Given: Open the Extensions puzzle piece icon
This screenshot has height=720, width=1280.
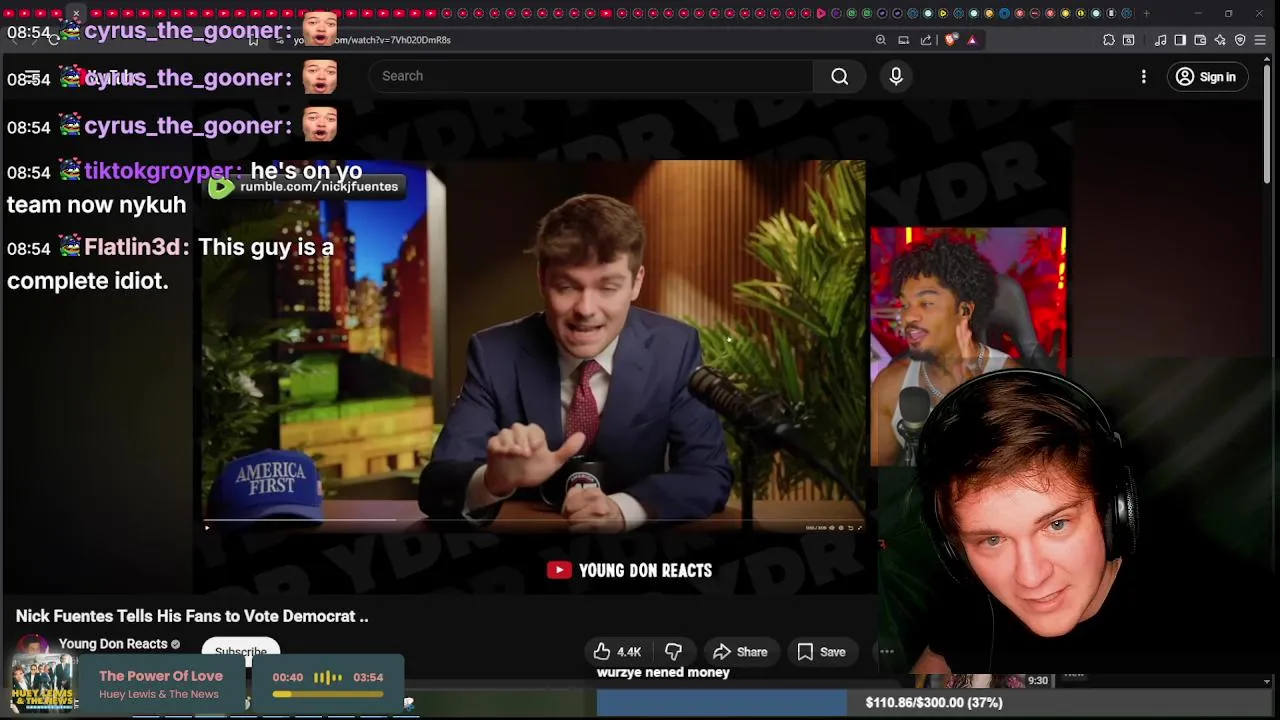Looking at the screenshot, I should click(x=1109, y=40).
